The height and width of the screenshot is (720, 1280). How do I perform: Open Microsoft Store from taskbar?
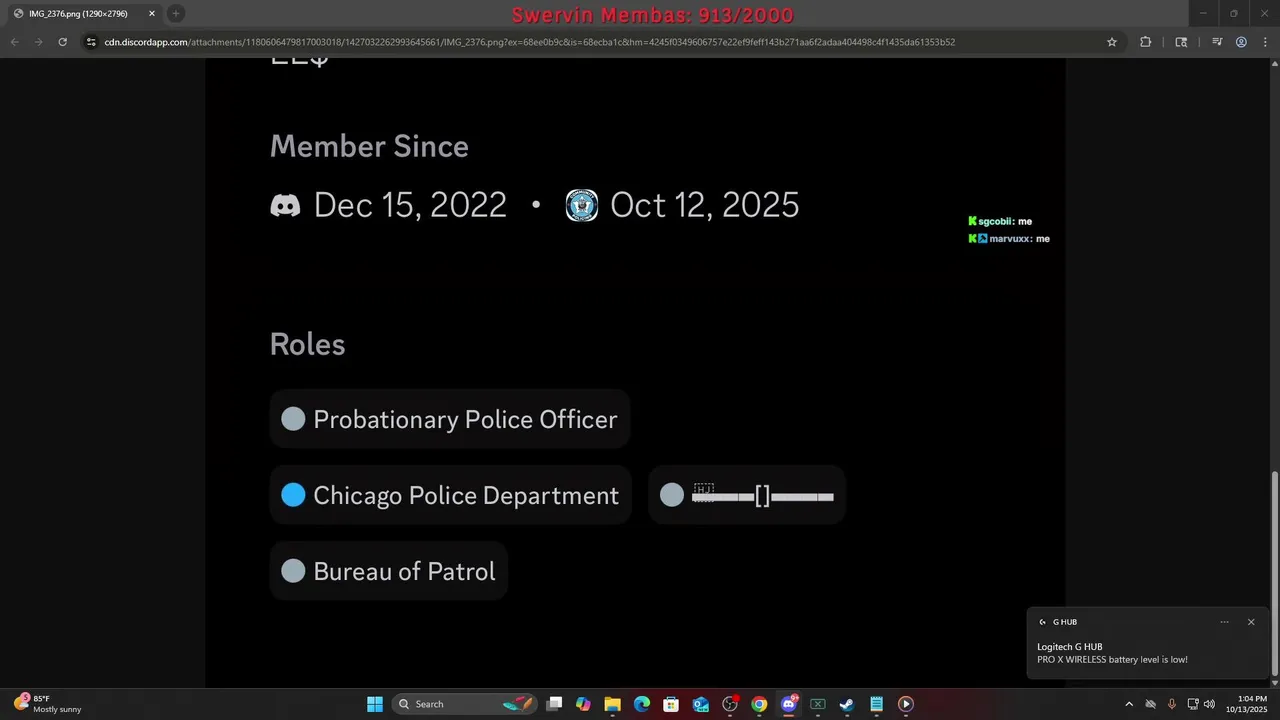pyautogui.click(x=671, y=704)
